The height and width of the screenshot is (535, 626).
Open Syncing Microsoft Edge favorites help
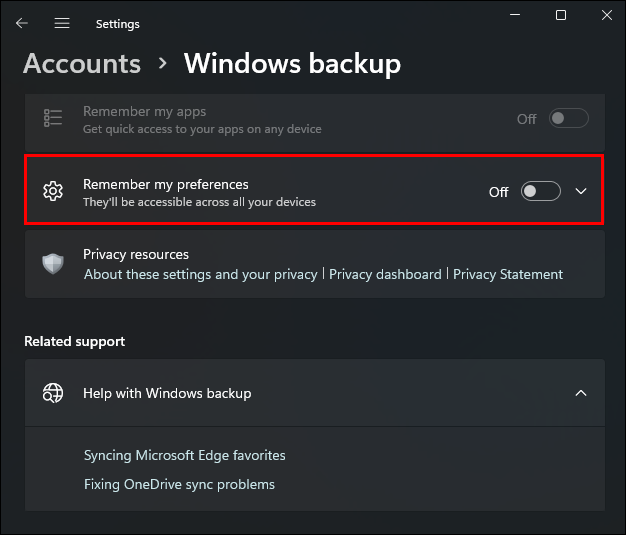click(185, 455)
